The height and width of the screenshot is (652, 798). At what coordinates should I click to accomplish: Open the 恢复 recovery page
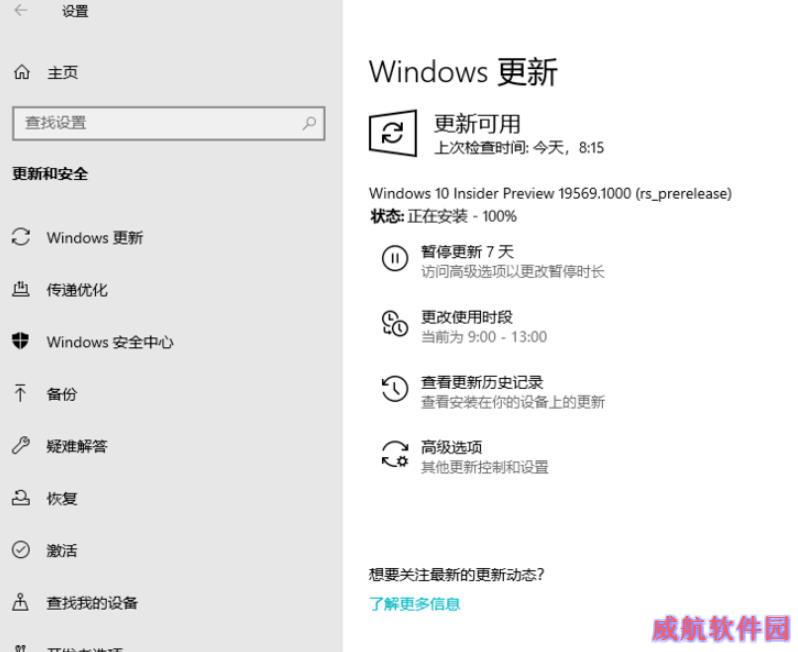pos(62,498)
